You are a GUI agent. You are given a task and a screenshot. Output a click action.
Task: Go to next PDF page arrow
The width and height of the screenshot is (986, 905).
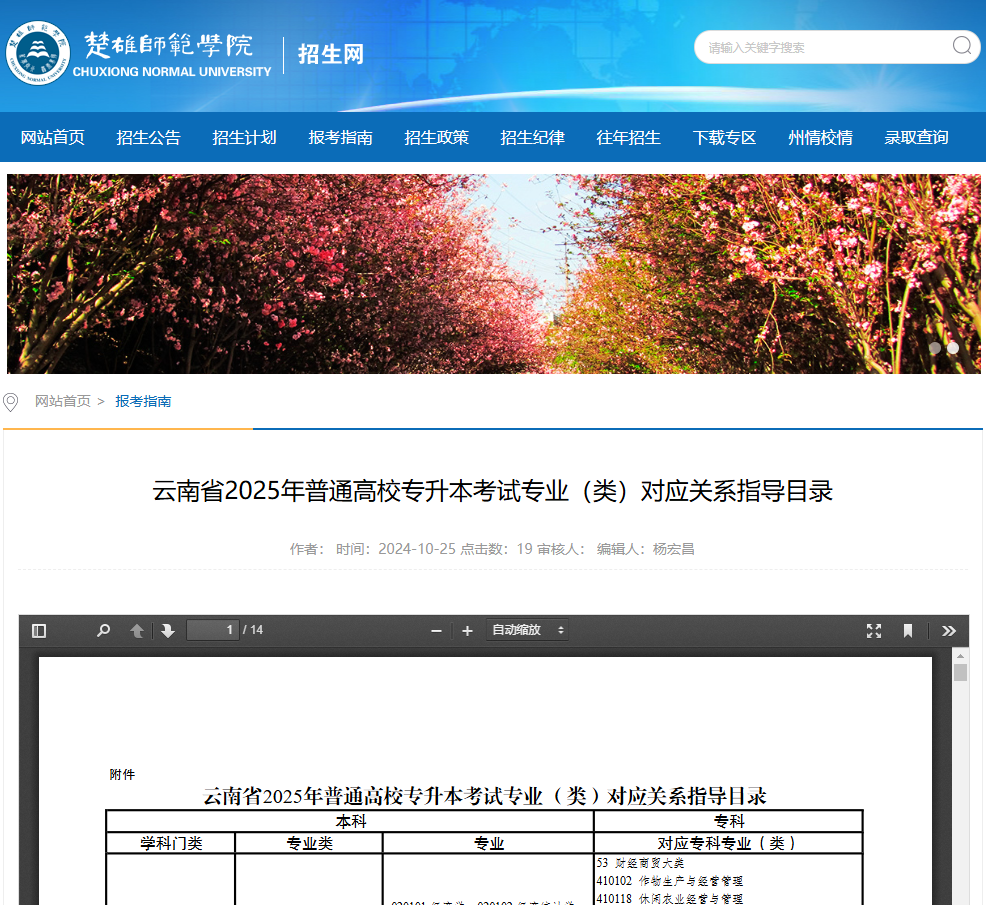pos(167,630)
